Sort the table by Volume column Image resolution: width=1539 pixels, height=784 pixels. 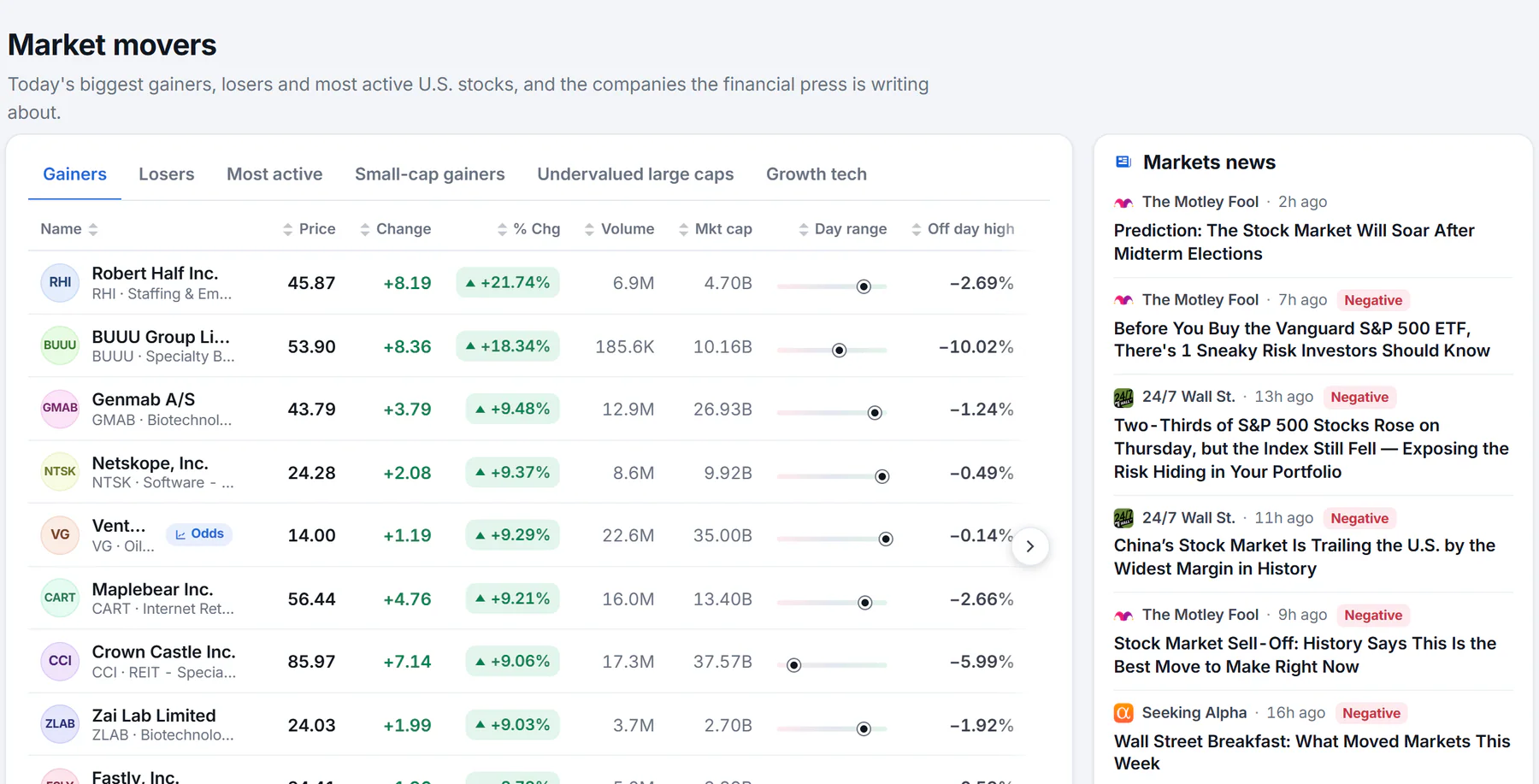619,229
